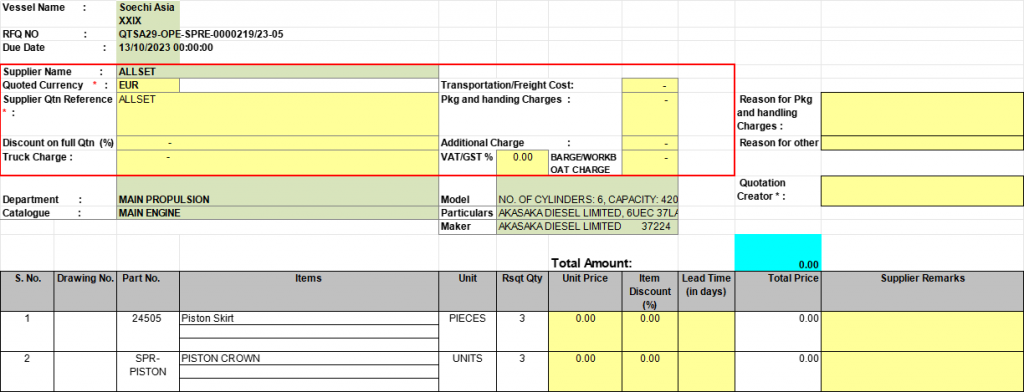Screen dimensions: 1024x392
Task: Click the Piston Skirt item cell
Action: pyautogui.click(x=308, y=318)
